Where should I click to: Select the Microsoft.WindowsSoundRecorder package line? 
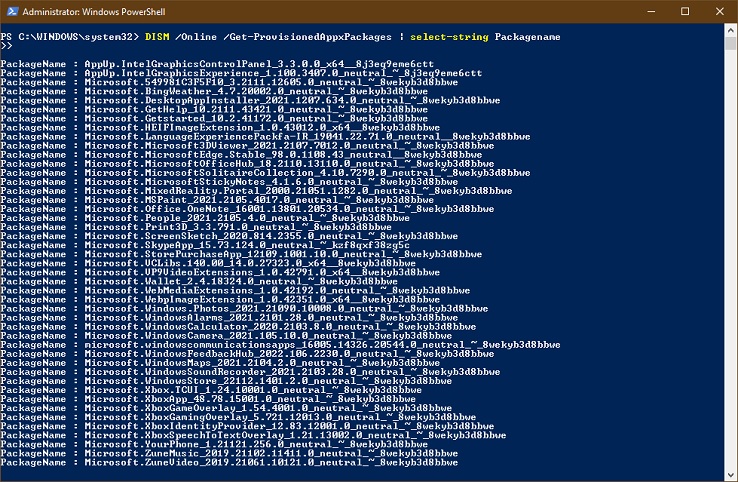250,372
